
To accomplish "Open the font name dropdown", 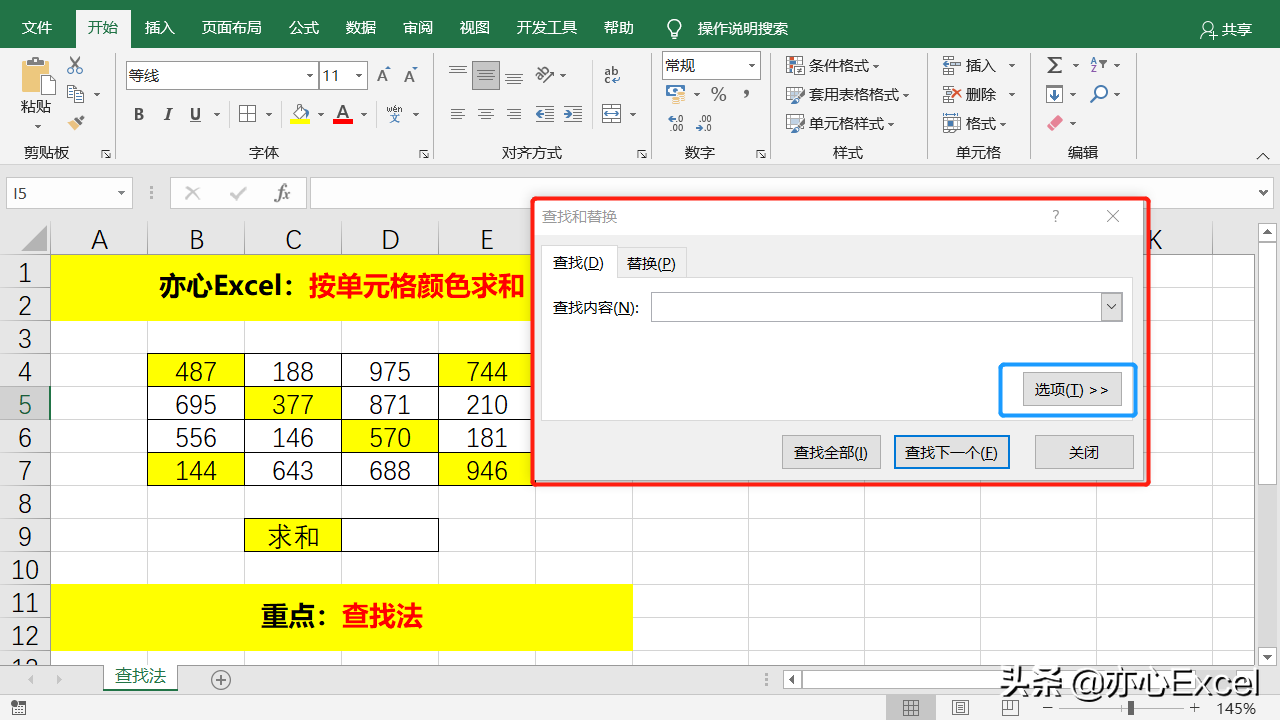I will point(310,76).
